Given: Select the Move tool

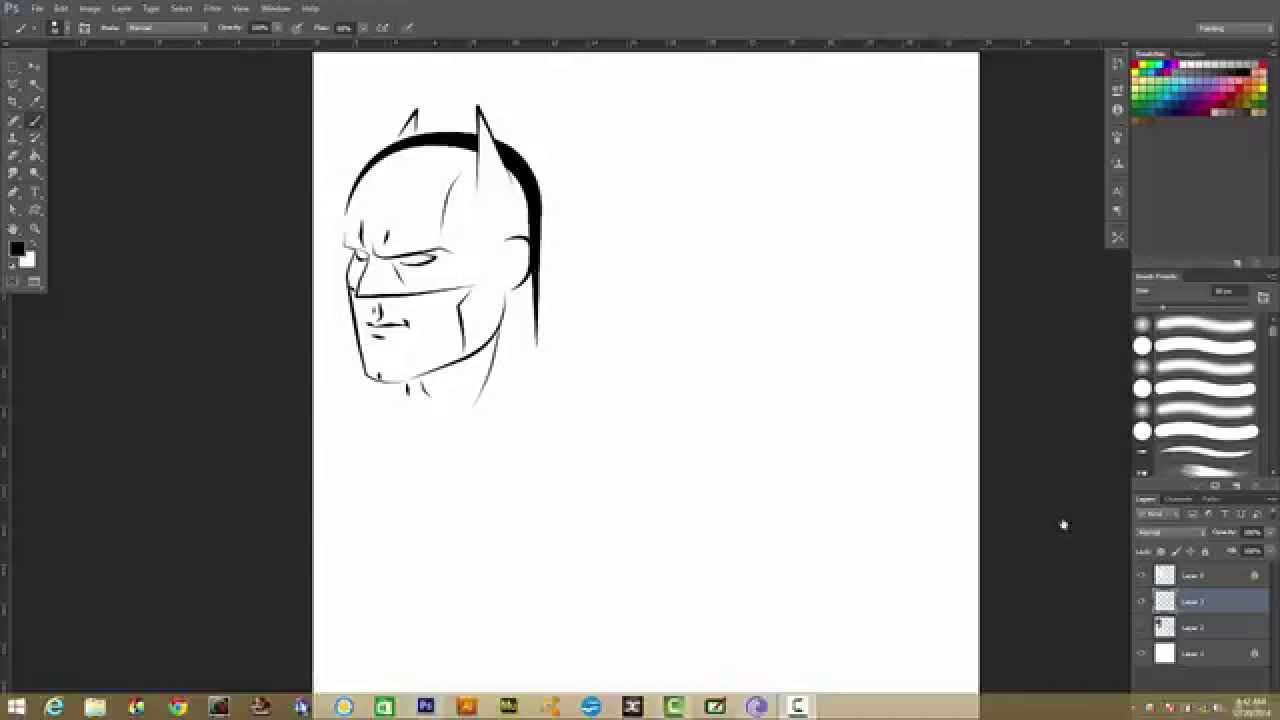Looking at the screenshot, I should tap(35, 66).
